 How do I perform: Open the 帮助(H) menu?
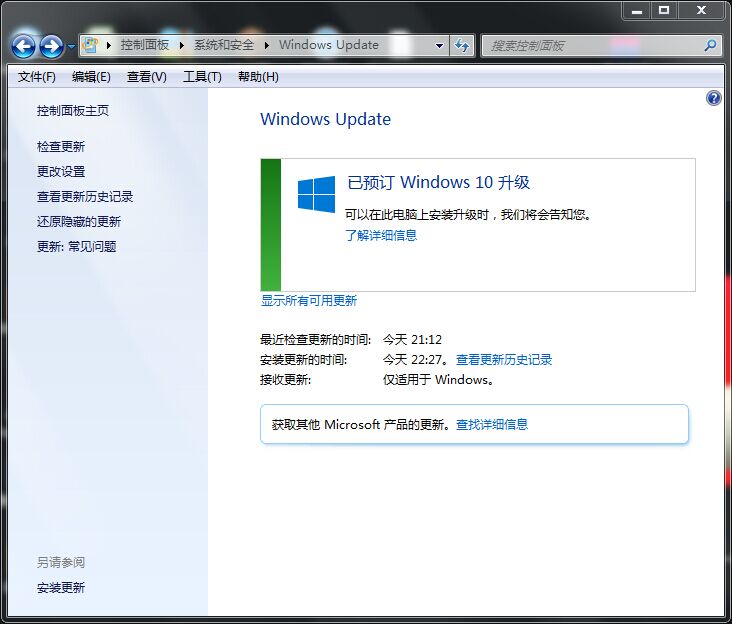point(258,77)
